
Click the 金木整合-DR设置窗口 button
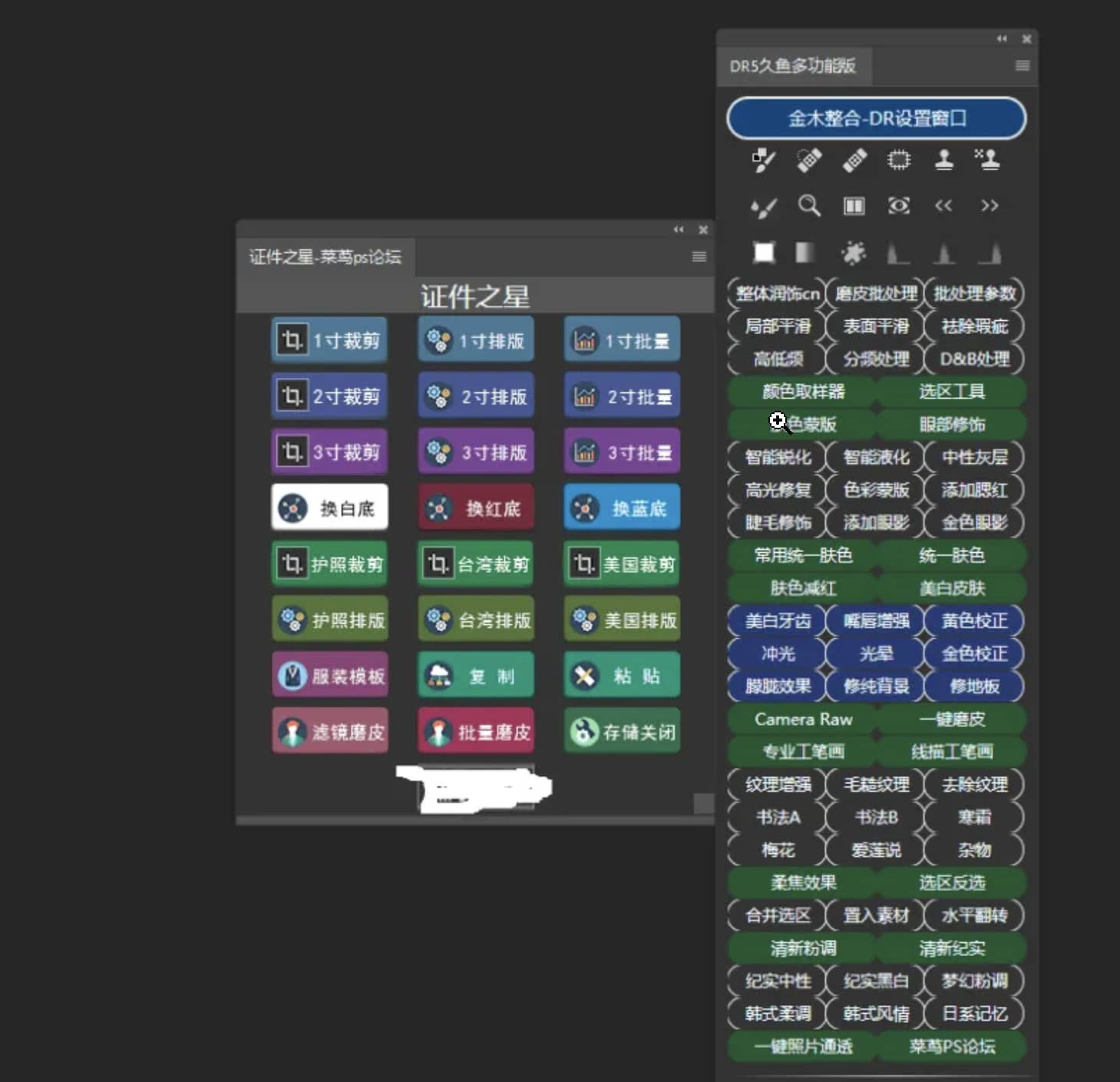876,118
